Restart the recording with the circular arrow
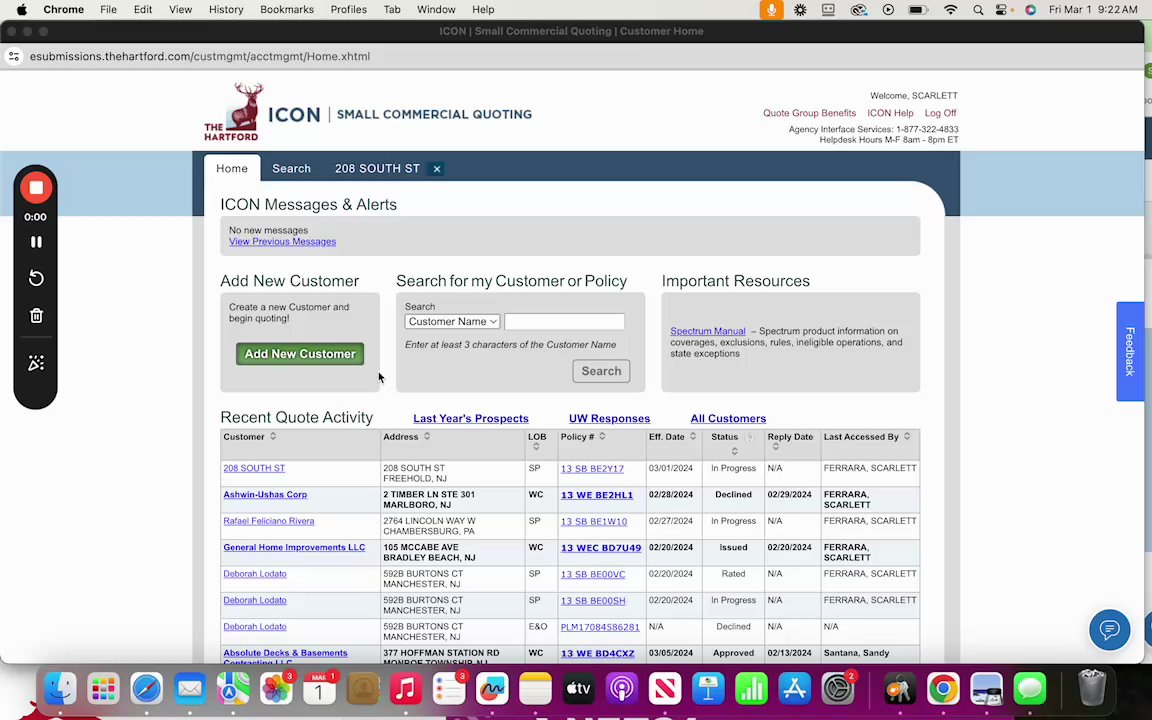 tap(35, 278)
